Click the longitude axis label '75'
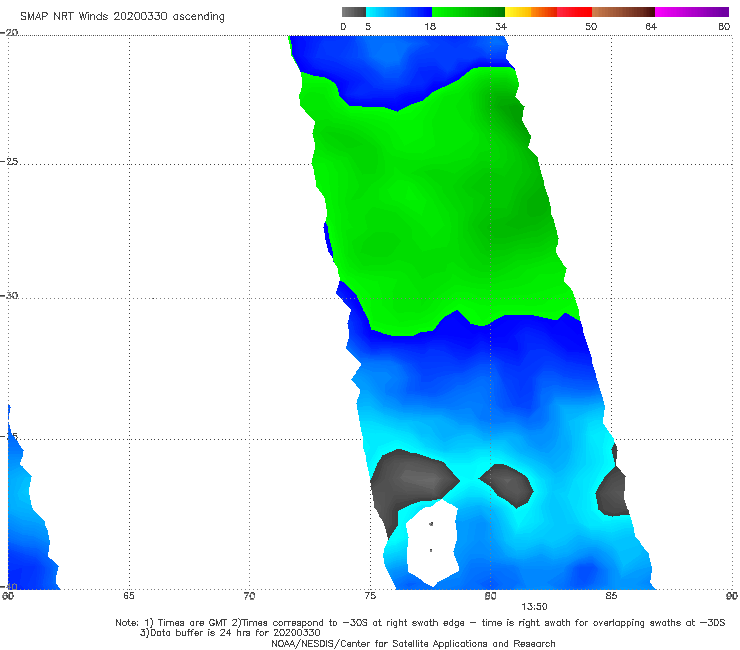The height and width of the screenshot is (650, 740). pos(370,596)
